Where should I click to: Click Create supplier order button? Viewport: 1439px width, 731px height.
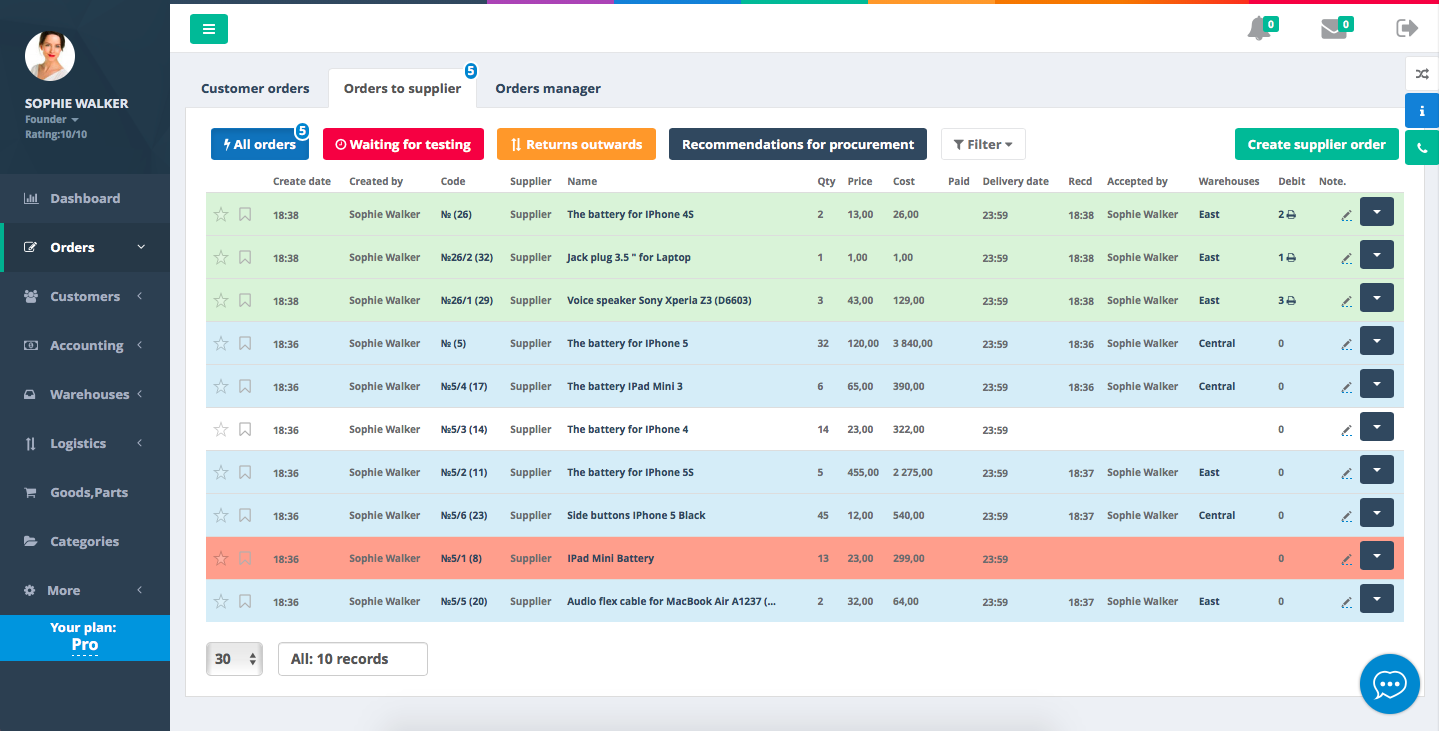pyautogui.click(x=1316, y=144)
